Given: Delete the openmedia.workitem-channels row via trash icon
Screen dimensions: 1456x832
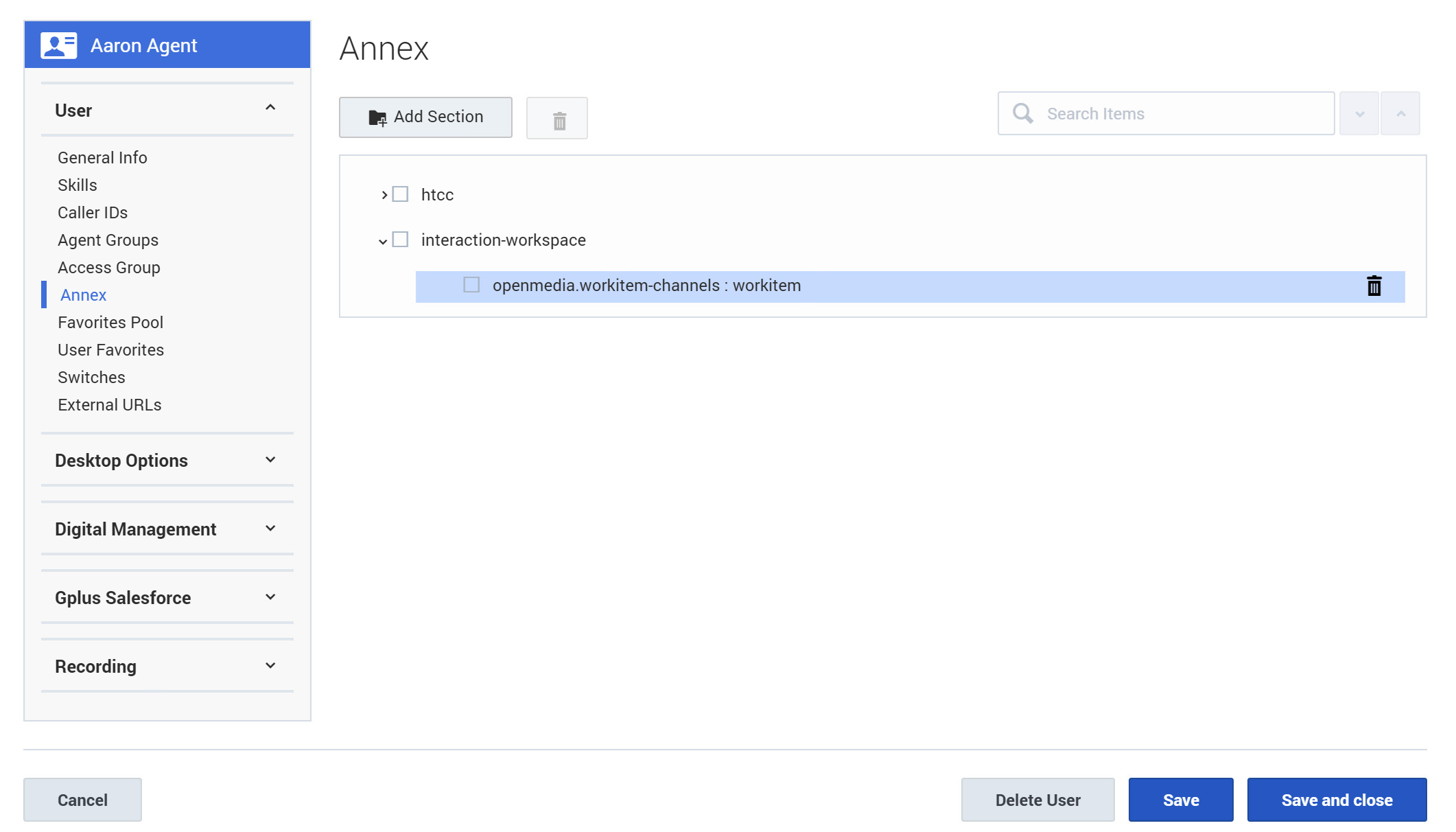Looking at the screenshot, I should pyautogui.click(x=1374, y=286).
